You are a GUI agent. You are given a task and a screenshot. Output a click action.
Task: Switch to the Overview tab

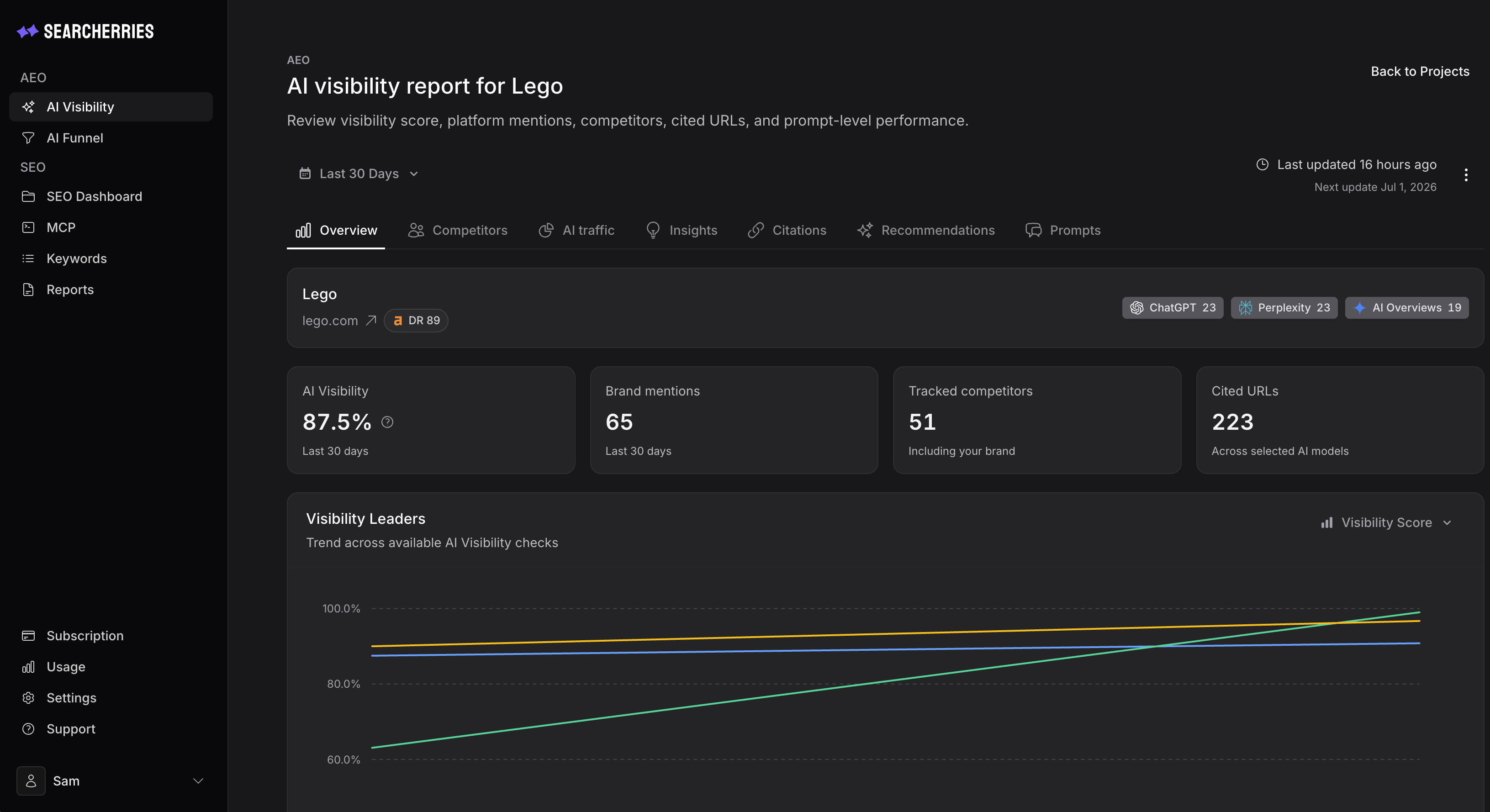point(336,231)
